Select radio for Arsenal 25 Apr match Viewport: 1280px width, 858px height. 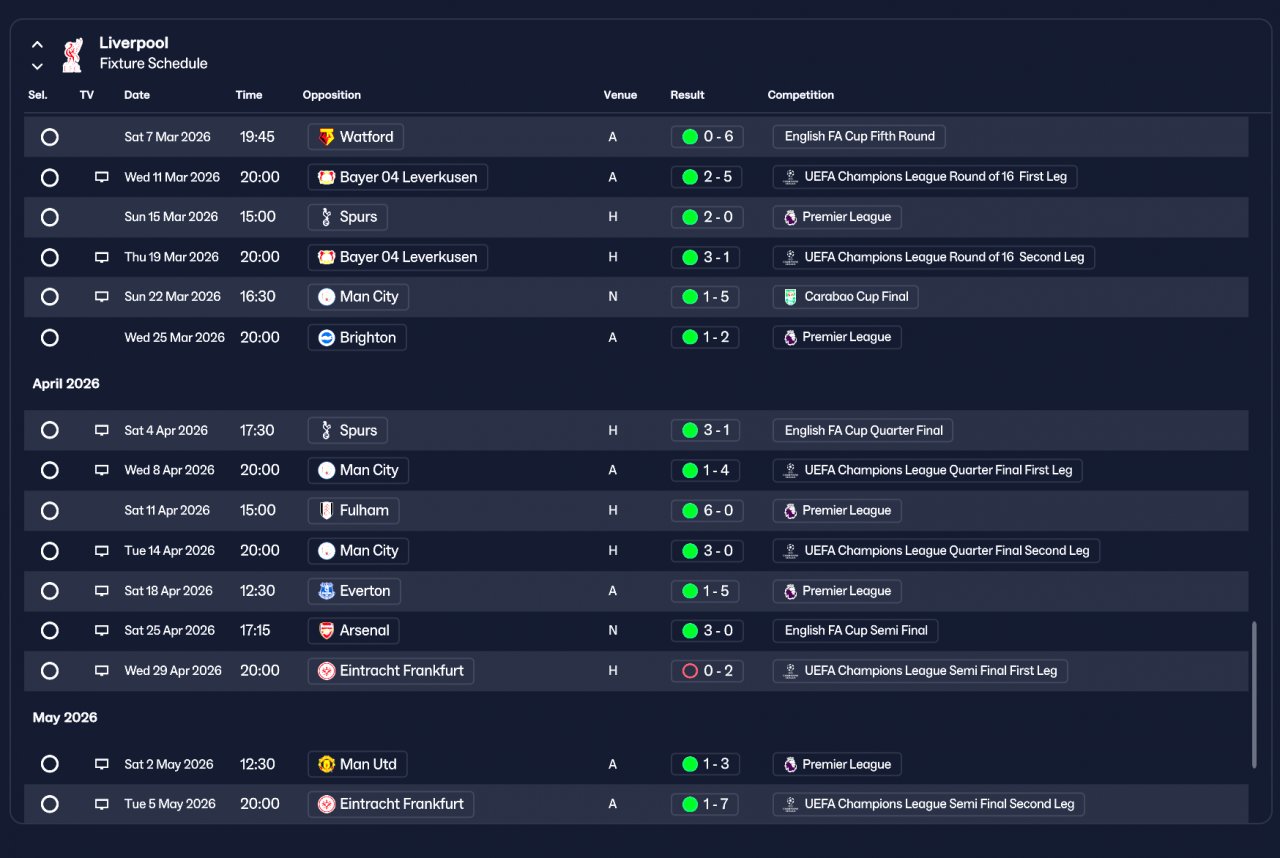click(x=49, y=631)
